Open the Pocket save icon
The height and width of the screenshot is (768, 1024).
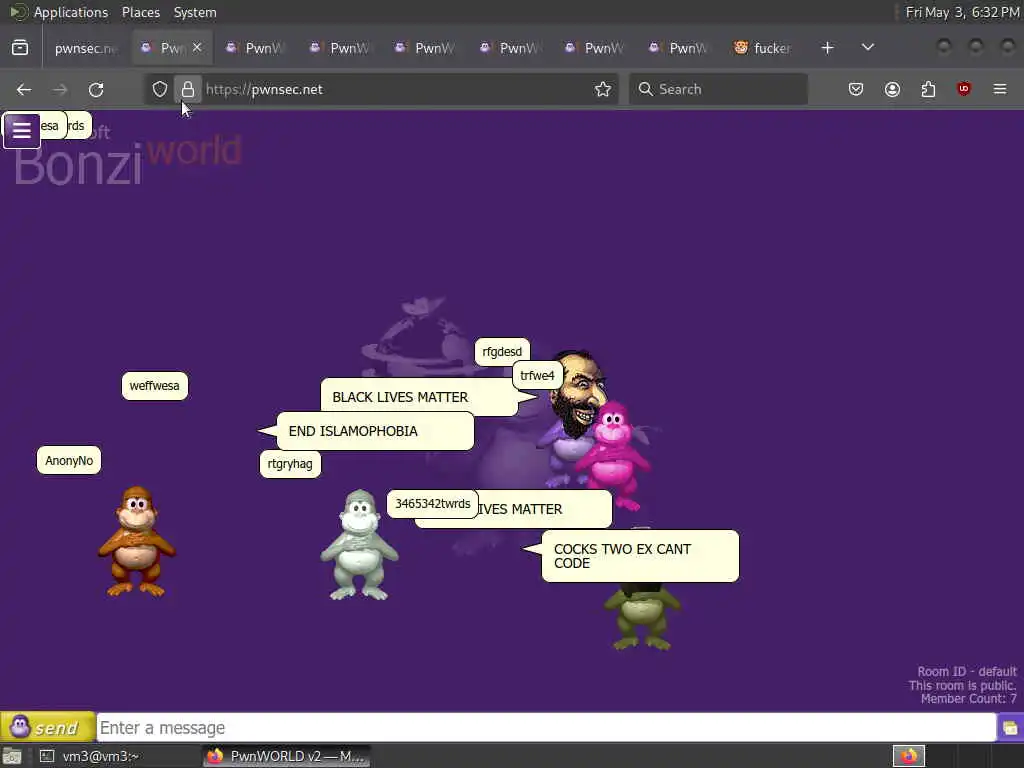[856, 89]
